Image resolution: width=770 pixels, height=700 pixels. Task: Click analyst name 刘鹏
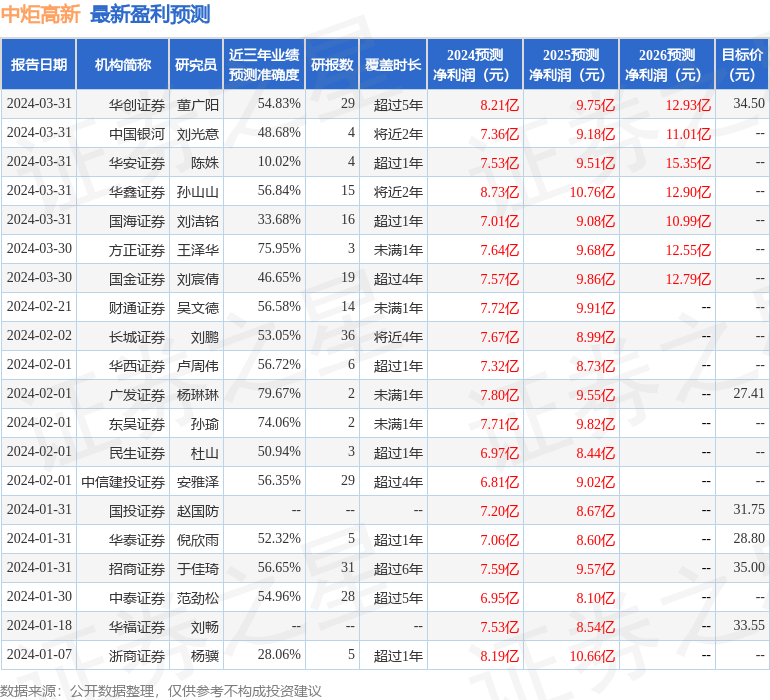click(x=205, y=336)
